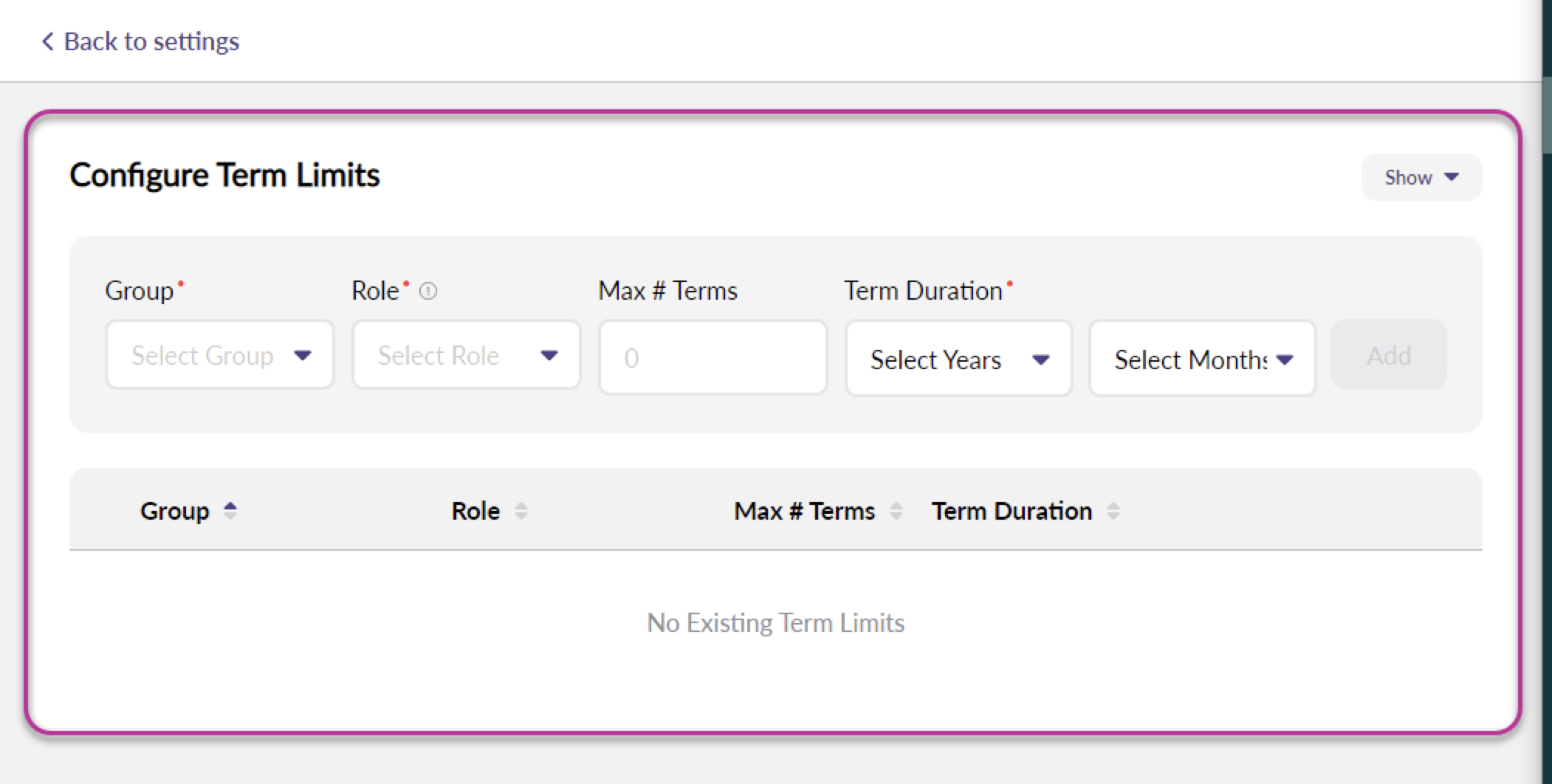Toggle sort icon beside Role column
Viewport: 1552px width, 784px height.
[x=521, y=511]
